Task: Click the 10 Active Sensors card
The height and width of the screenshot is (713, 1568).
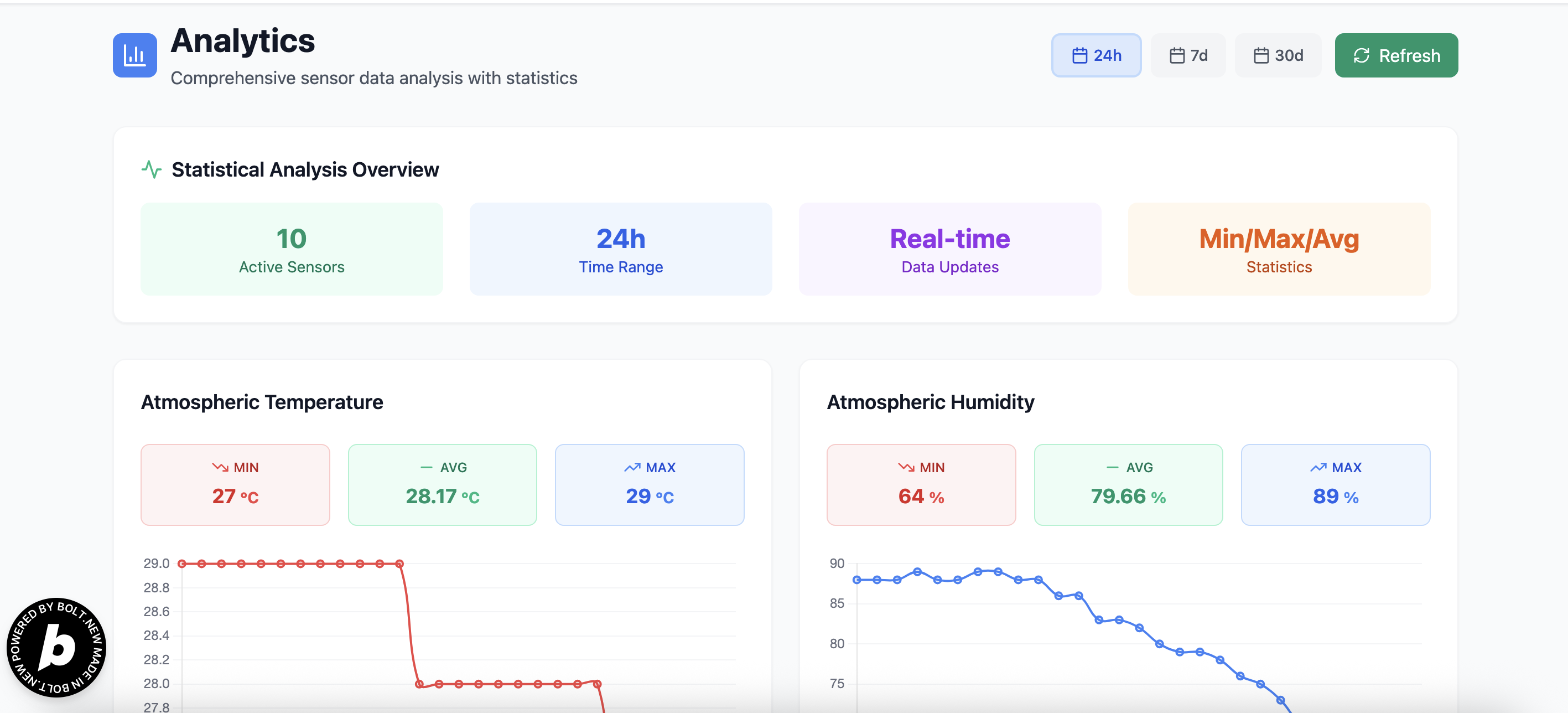Action: coord(292,249)
